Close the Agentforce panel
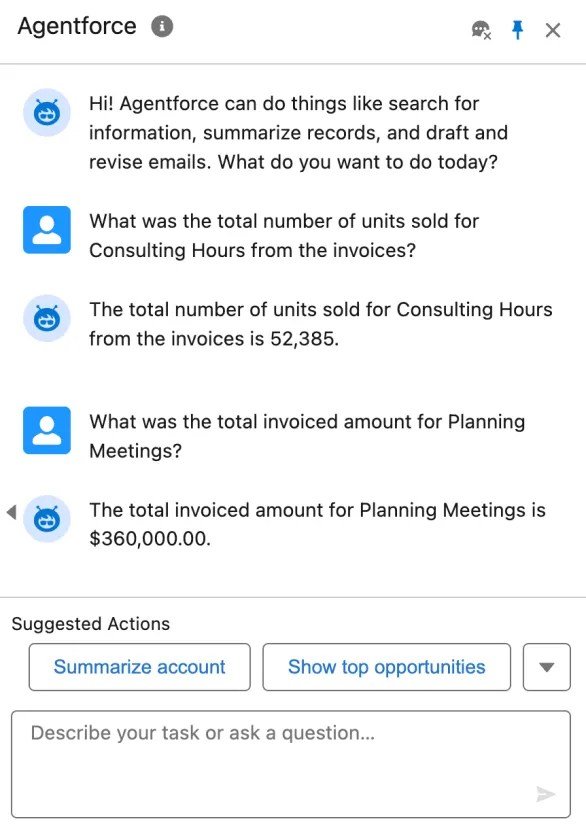Image resolution: width=586 pixels, height=834 pixels. click(x=553, y=30)
